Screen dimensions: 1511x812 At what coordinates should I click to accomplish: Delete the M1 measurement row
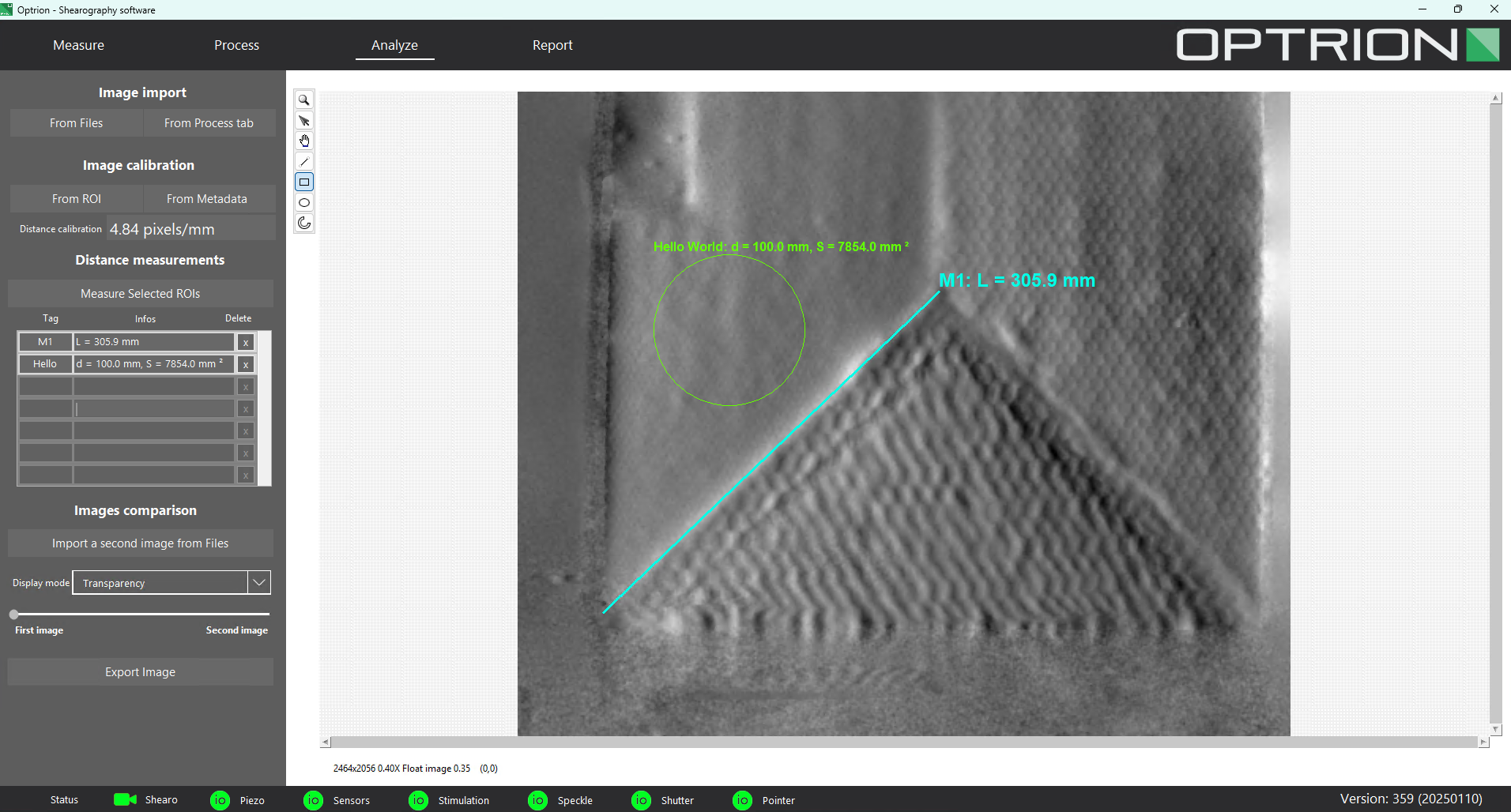pyautogui.click(x=246, y=343)
